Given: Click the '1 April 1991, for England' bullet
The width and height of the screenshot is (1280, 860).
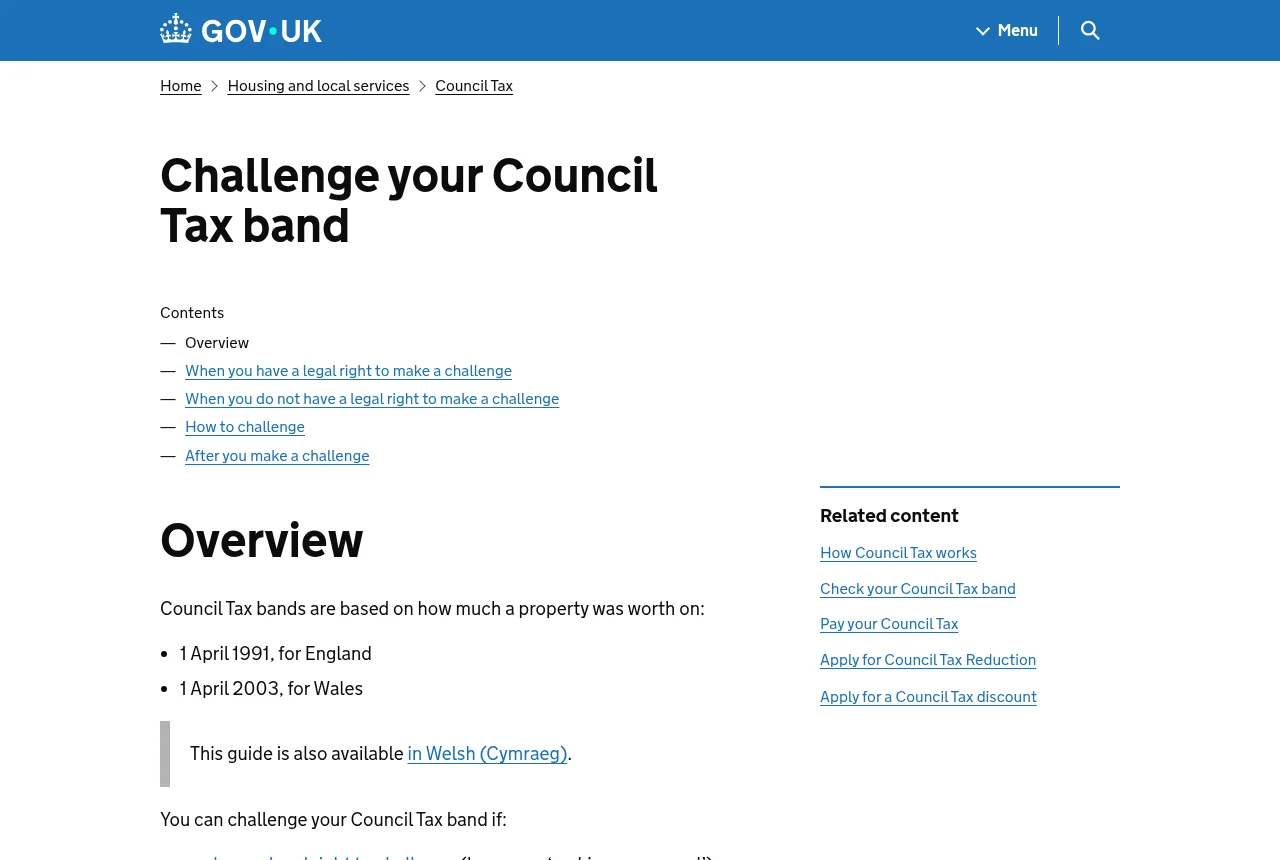Looking at the screenshot, I should coord(276,654).
